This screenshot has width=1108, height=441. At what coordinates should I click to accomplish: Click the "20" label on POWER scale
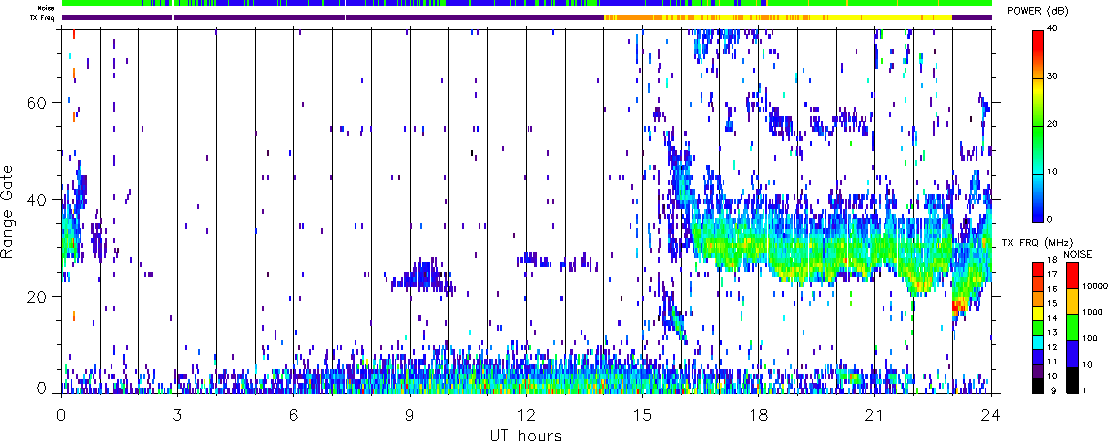[x=1053, y=124]
